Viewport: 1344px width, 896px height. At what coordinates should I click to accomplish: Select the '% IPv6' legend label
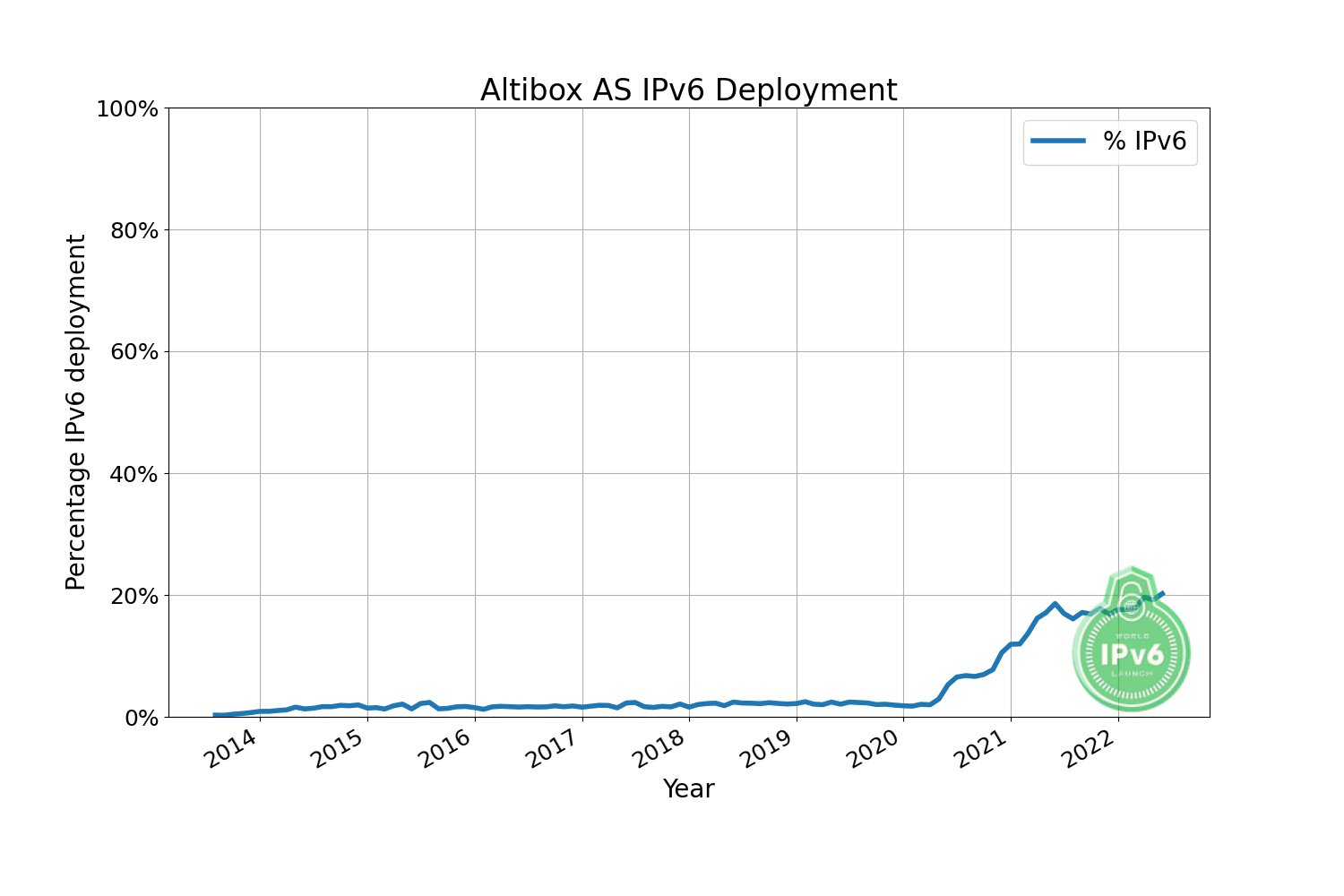pos(1144,141)
